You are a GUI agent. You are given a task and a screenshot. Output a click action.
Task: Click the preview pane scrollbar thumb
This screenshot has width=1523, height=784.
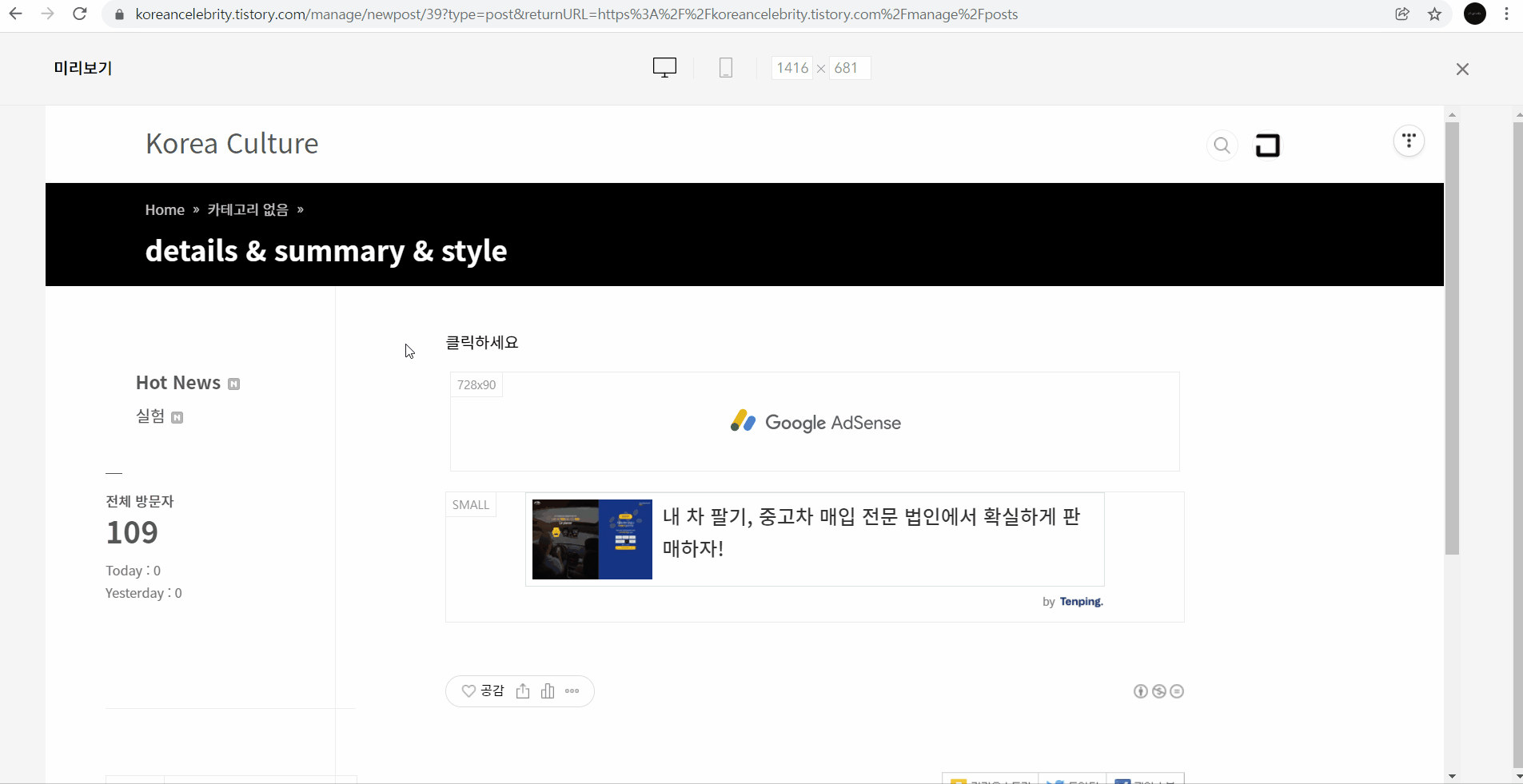(x=1452, y=338)
